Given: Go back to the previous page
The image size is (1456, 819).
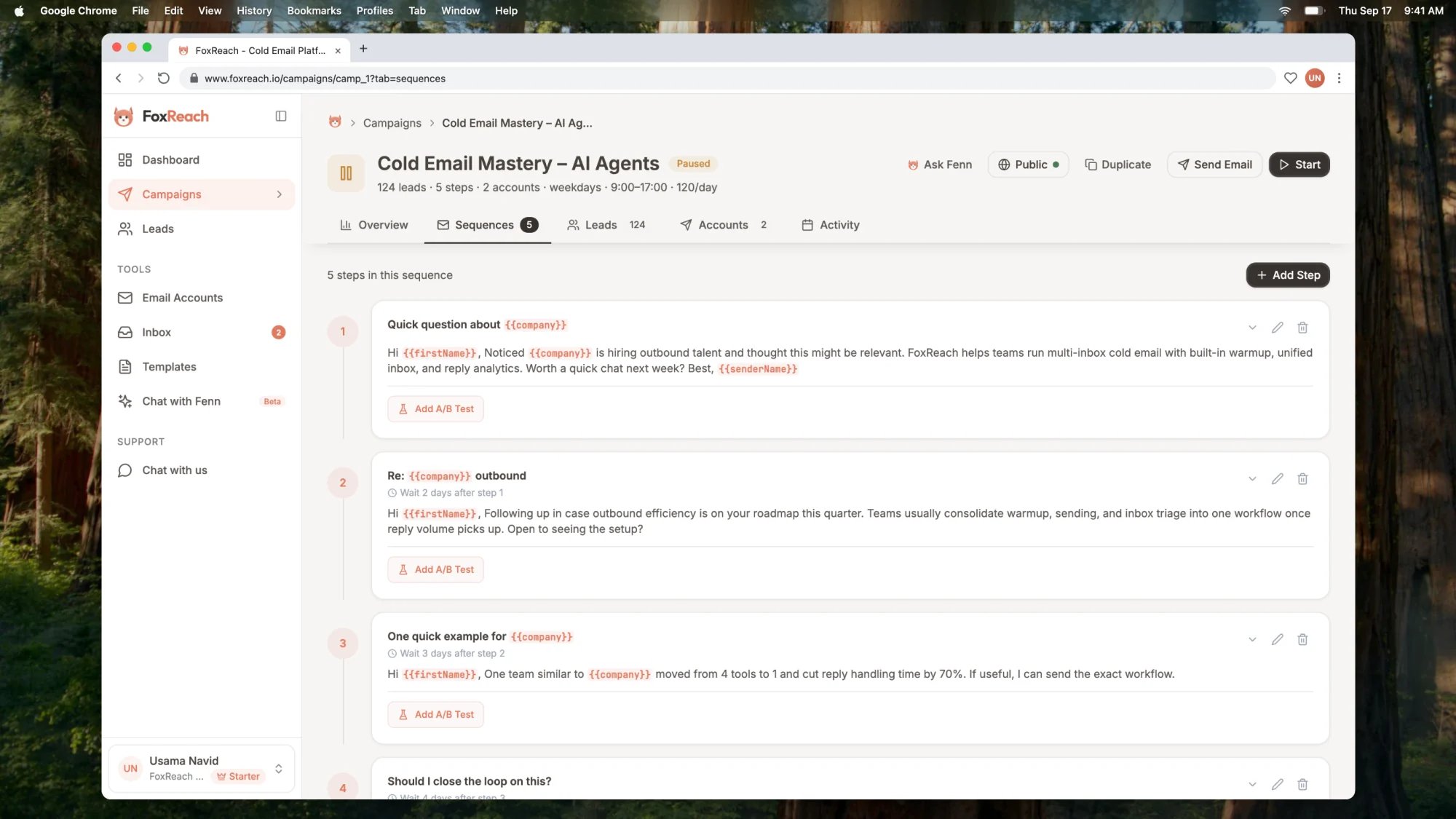Looking at the screenshot, I should coord(119,78).
